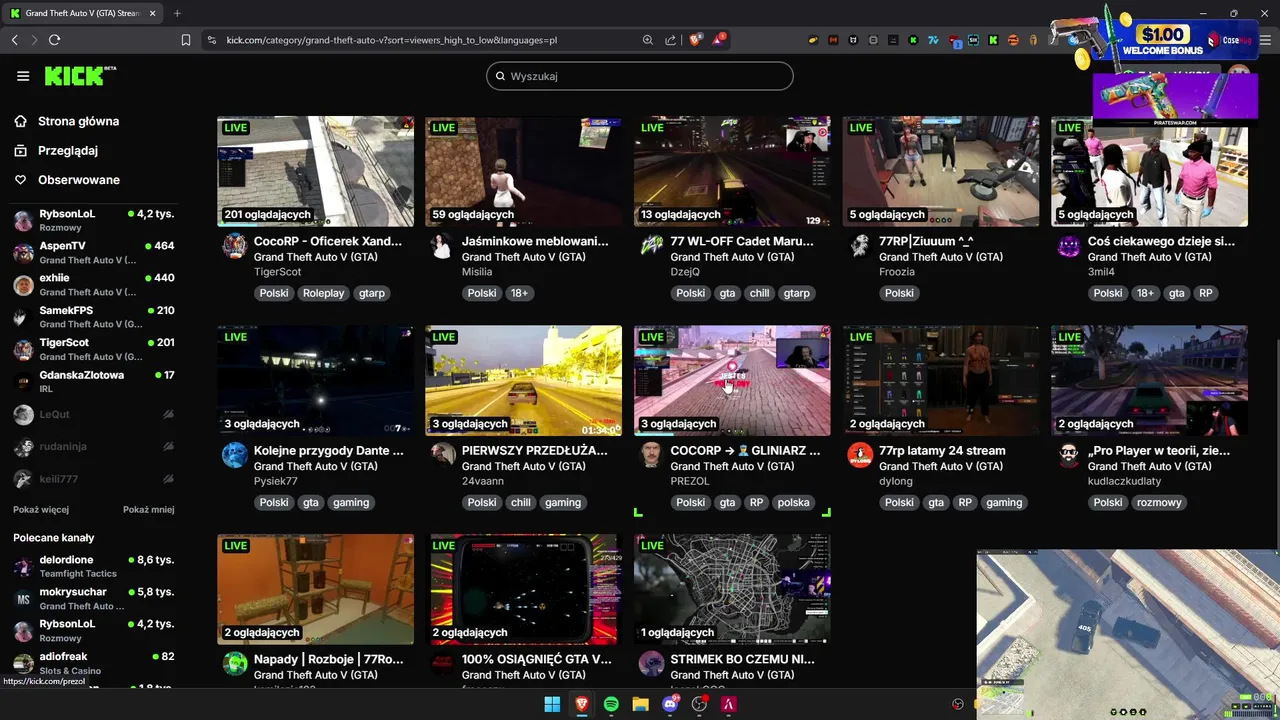Click the DzejQ avatar beside the 77 WL-OFF stream
The height and width of the screenshot is (720, 1280).
(x=651, y=246)
